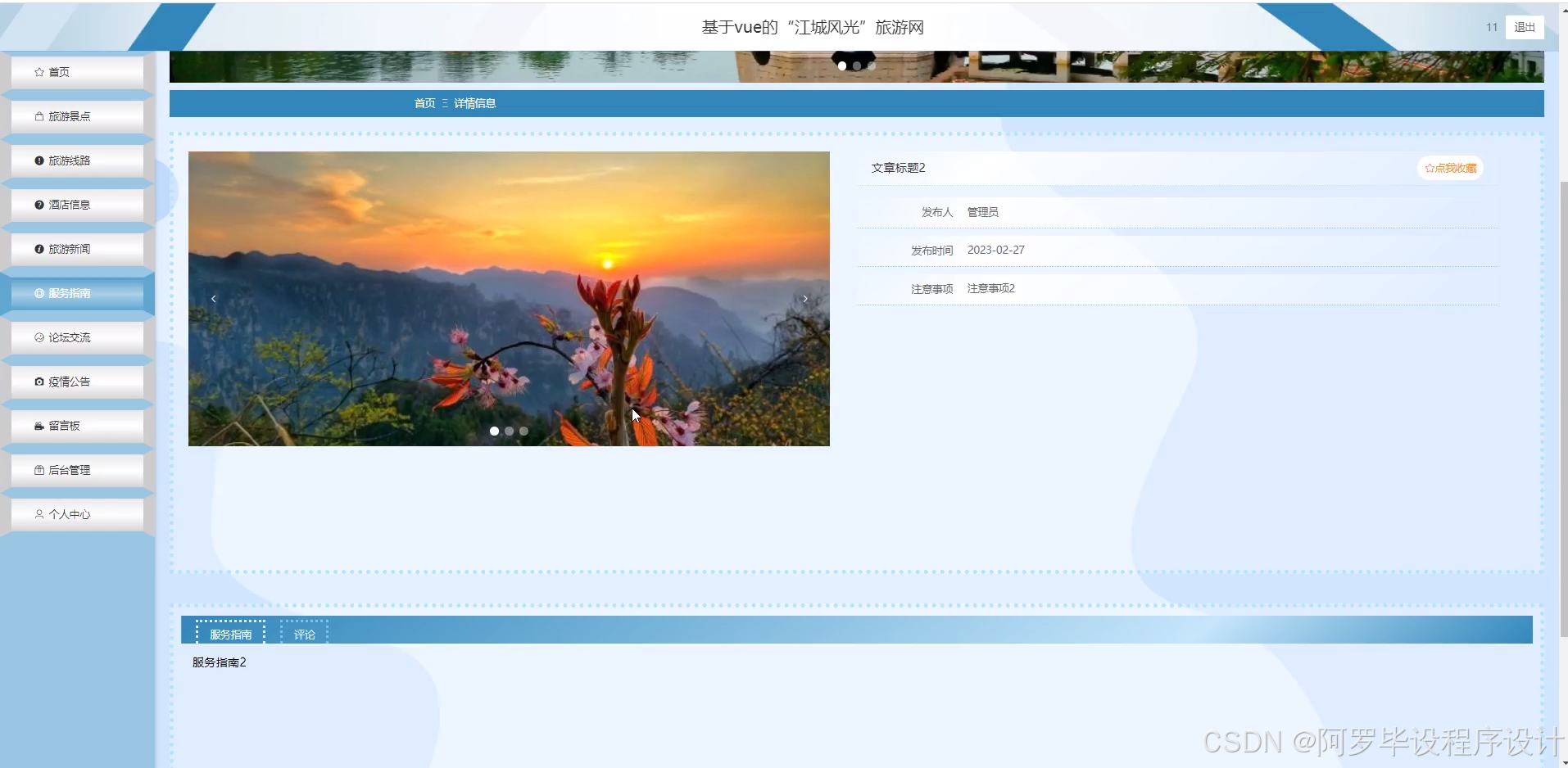Select first dot of top banner carousel

point(842,66)
